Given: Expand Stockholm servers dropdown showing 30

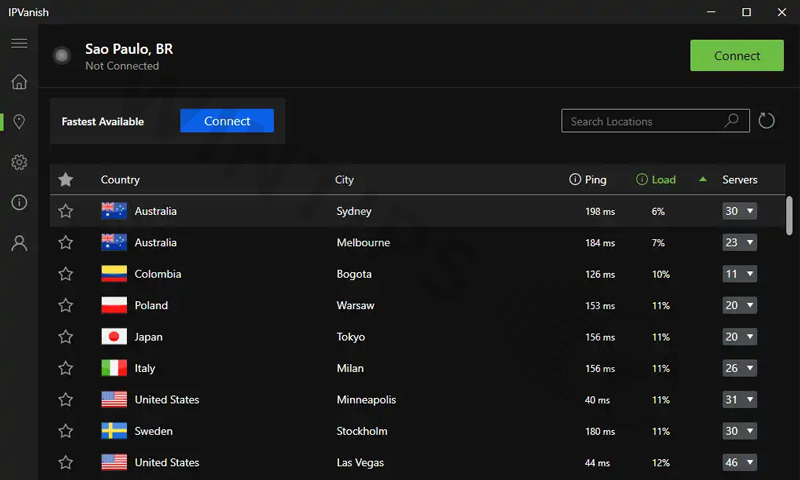Looking at the screenshot, I should [739, 431].
